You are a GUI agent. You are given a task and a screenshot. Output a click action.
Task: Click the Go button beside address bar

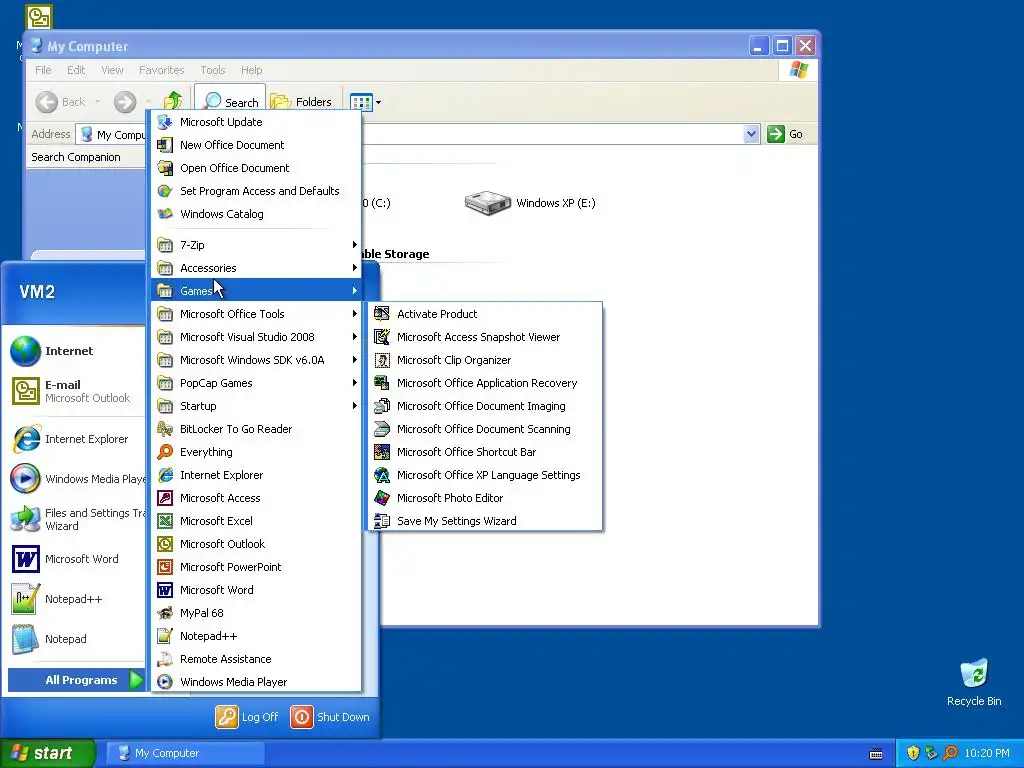786,134
